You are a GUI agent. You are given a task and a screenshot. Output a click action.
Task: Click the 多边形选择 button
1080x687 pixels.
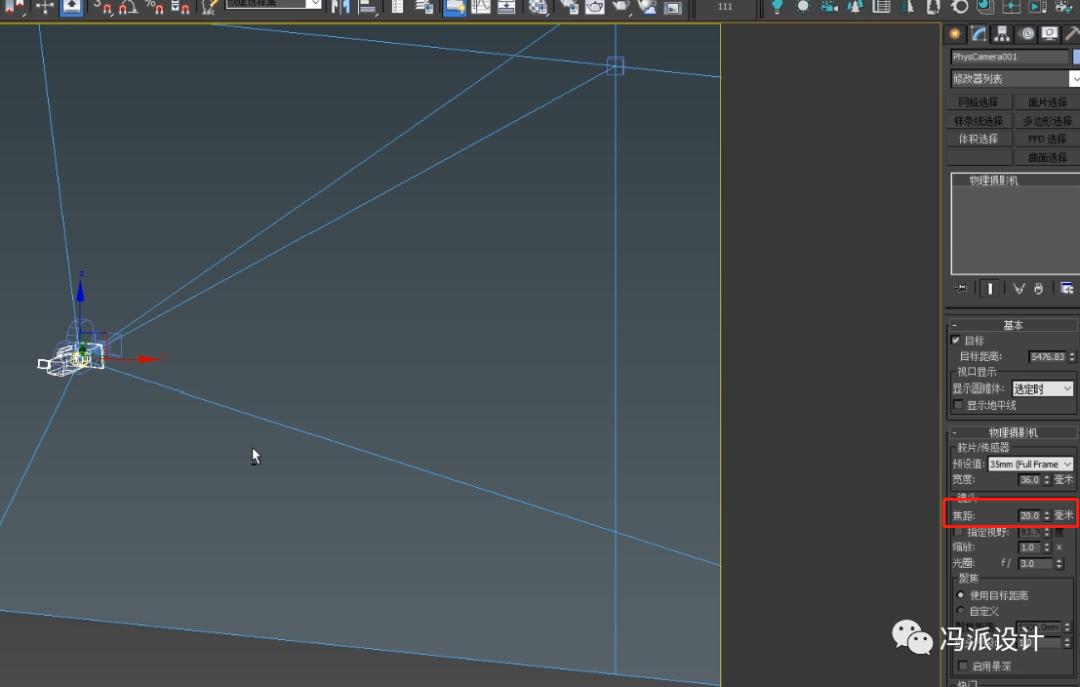coord(1047,120)
